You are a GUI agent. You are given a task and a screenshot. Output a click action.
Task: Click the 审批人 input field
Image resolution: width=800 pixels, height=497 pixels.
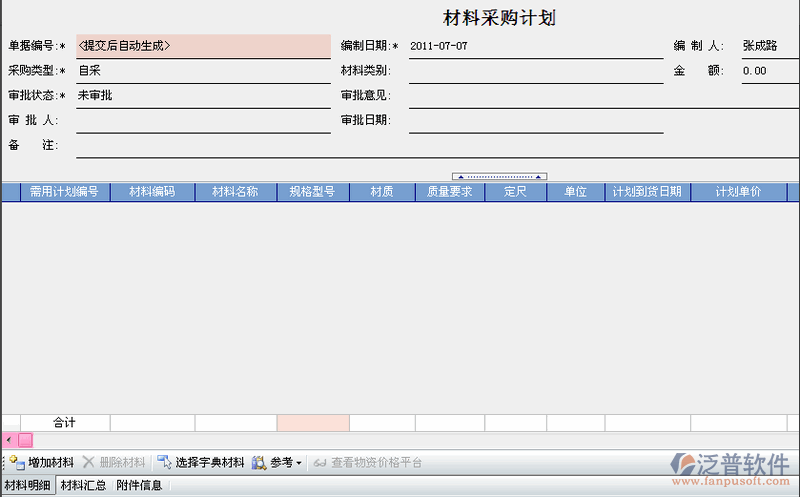click(x=204, y=120)
